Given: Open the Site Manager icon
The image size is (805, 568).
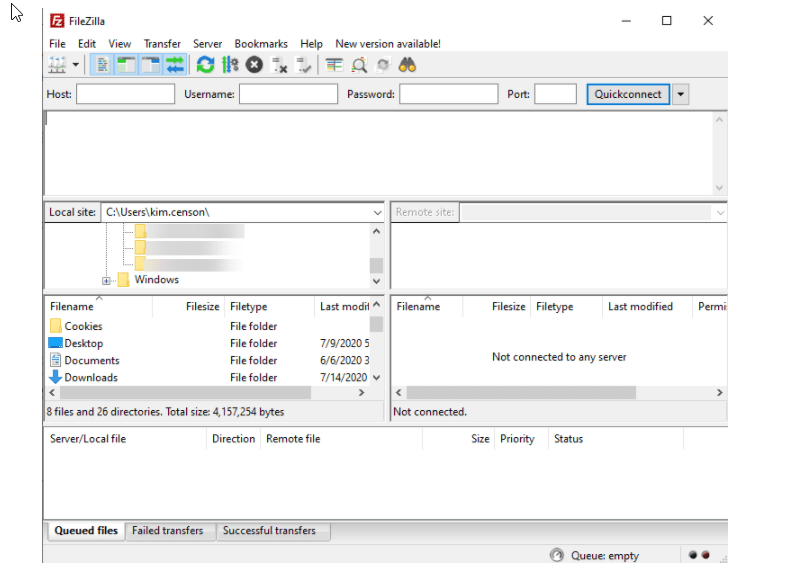Looking at the screenshot, I should coord(57,65).
